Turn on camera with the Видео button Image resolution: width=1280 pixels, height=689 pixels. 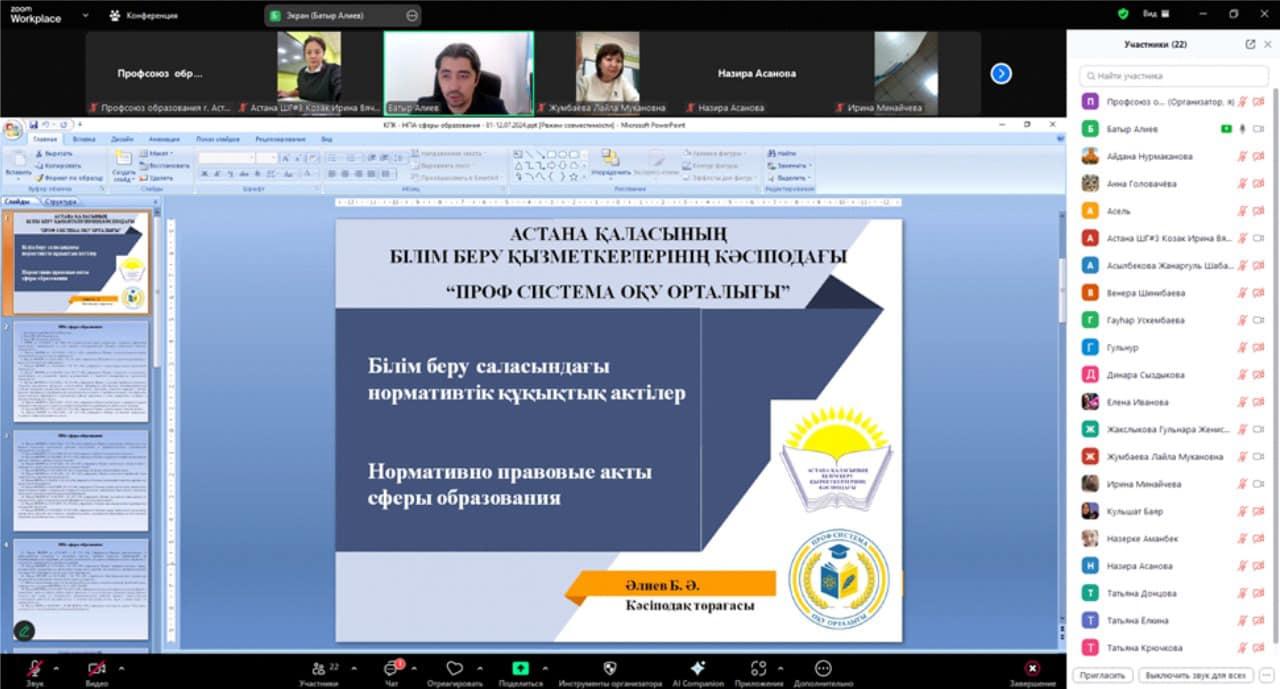click(x=97, y=669)
